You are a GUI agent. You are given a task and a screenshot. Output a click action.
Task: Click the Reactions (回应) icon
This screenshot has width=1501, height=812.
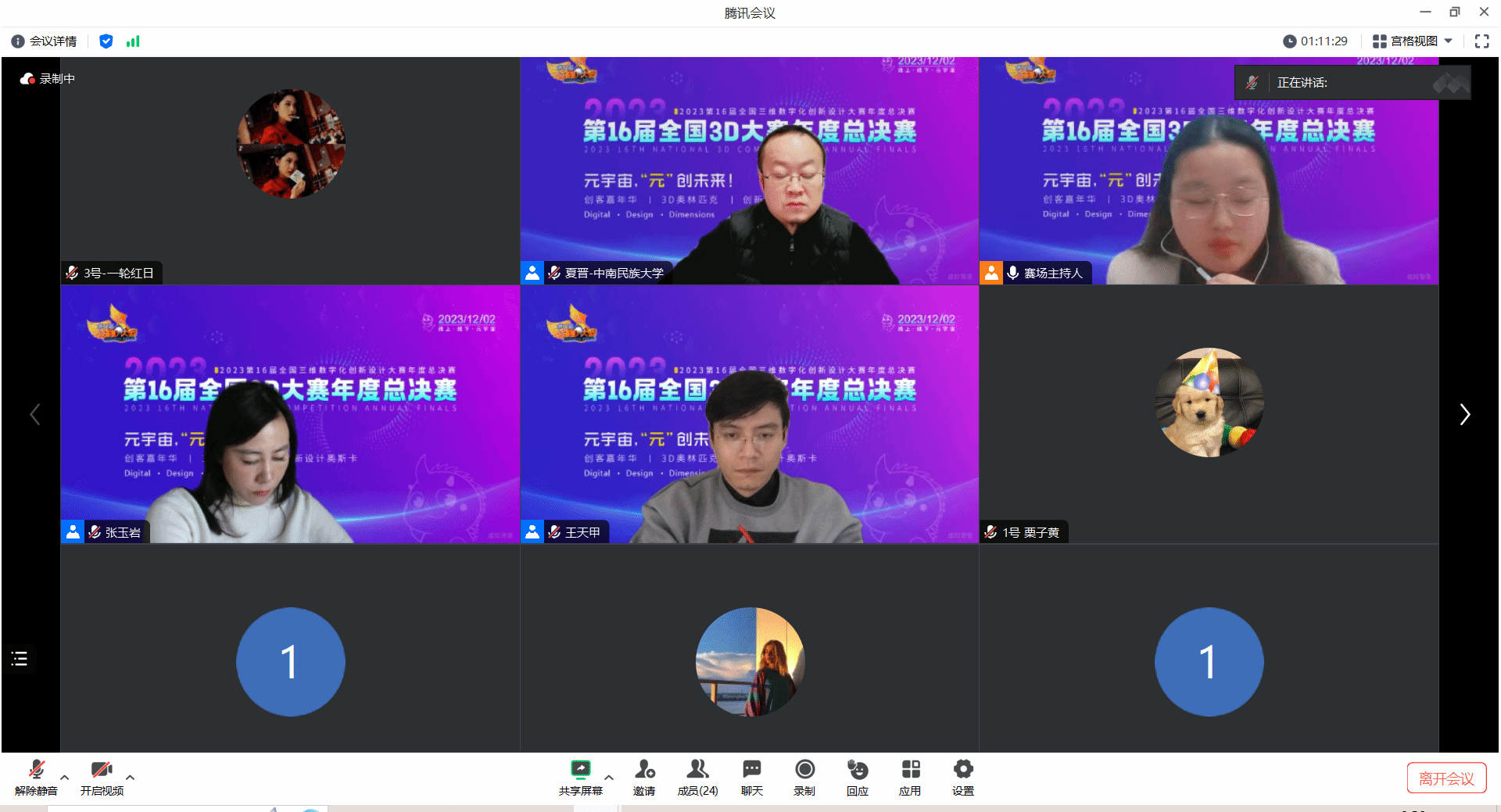click(857, 777)
